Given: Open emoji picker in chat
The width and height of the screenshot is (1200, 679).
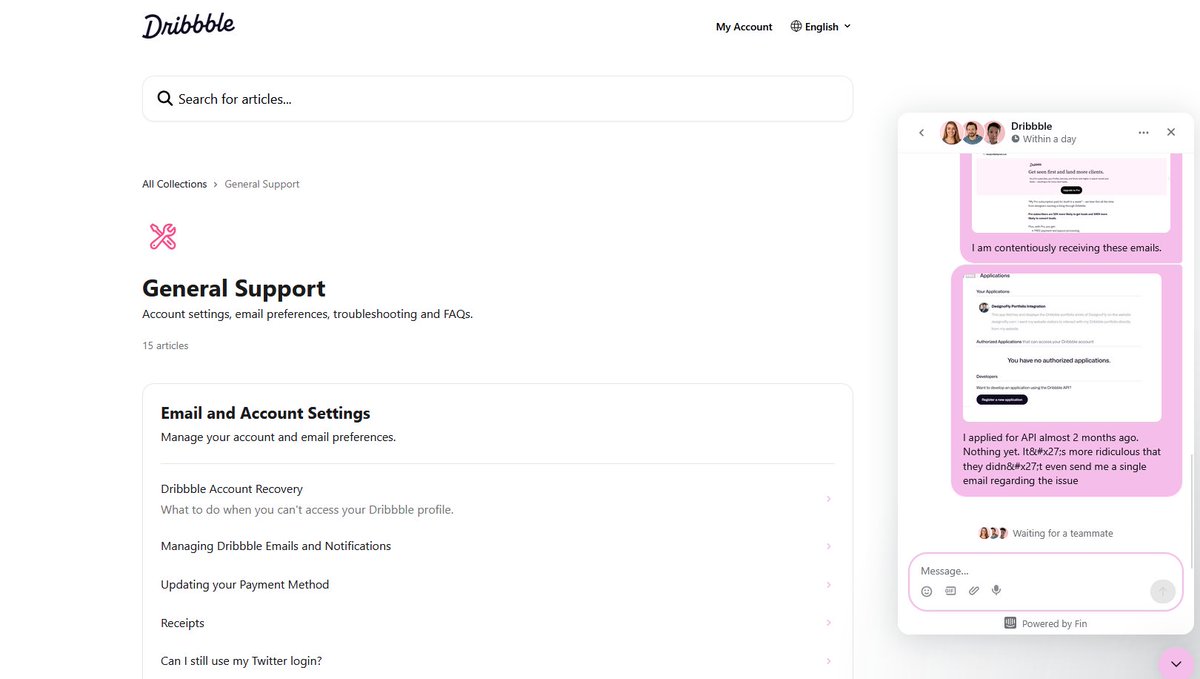Looking at the screenshot, I should coord(927,591).
